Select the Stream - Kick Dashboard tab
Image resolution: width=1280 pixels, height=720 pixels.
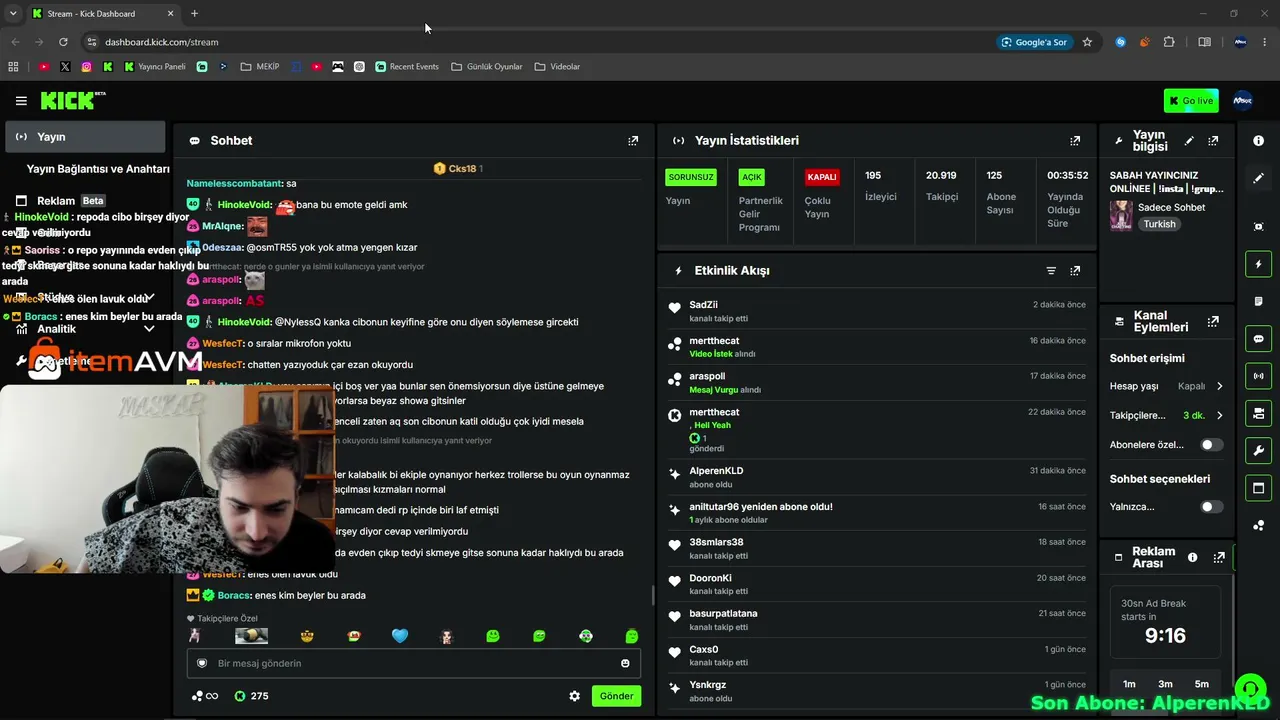pos(102,14)
